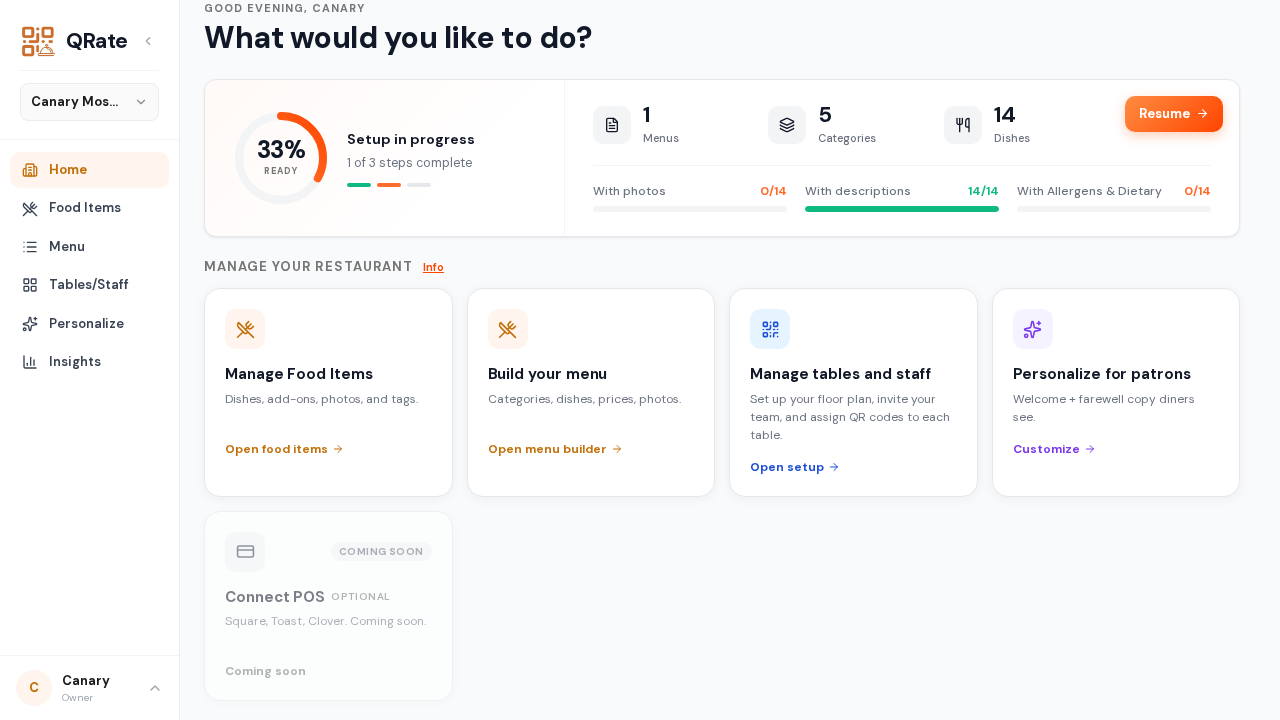Click the Personalize for patrons sparkle icon
This screenshot has width=1280, height=720.
(1033, 329)
